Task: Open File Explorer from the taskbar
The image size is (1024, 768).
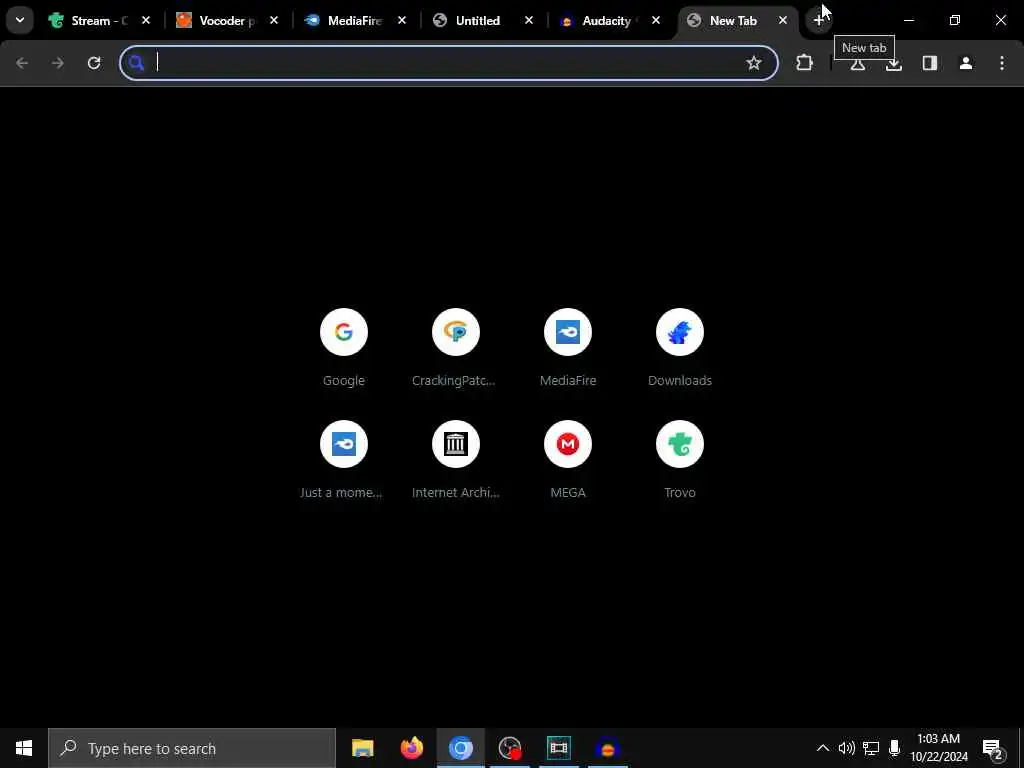Action: coord(362,748)
